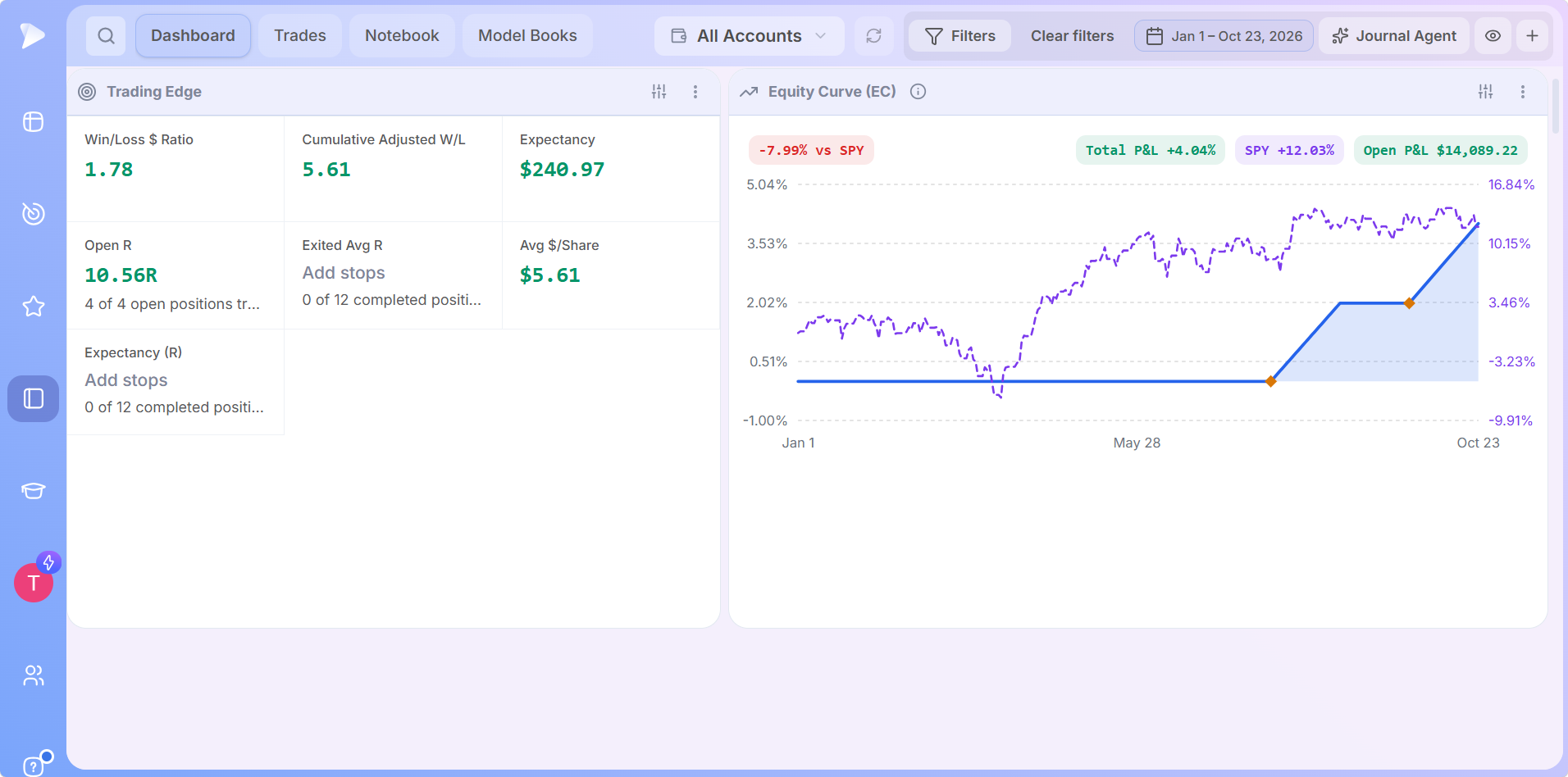Image resolution: width=1568 pixels, height=777 pixels.
Task: Click the Win/Loss $ Ratio 1.78 value
Action: coord(108,170)
